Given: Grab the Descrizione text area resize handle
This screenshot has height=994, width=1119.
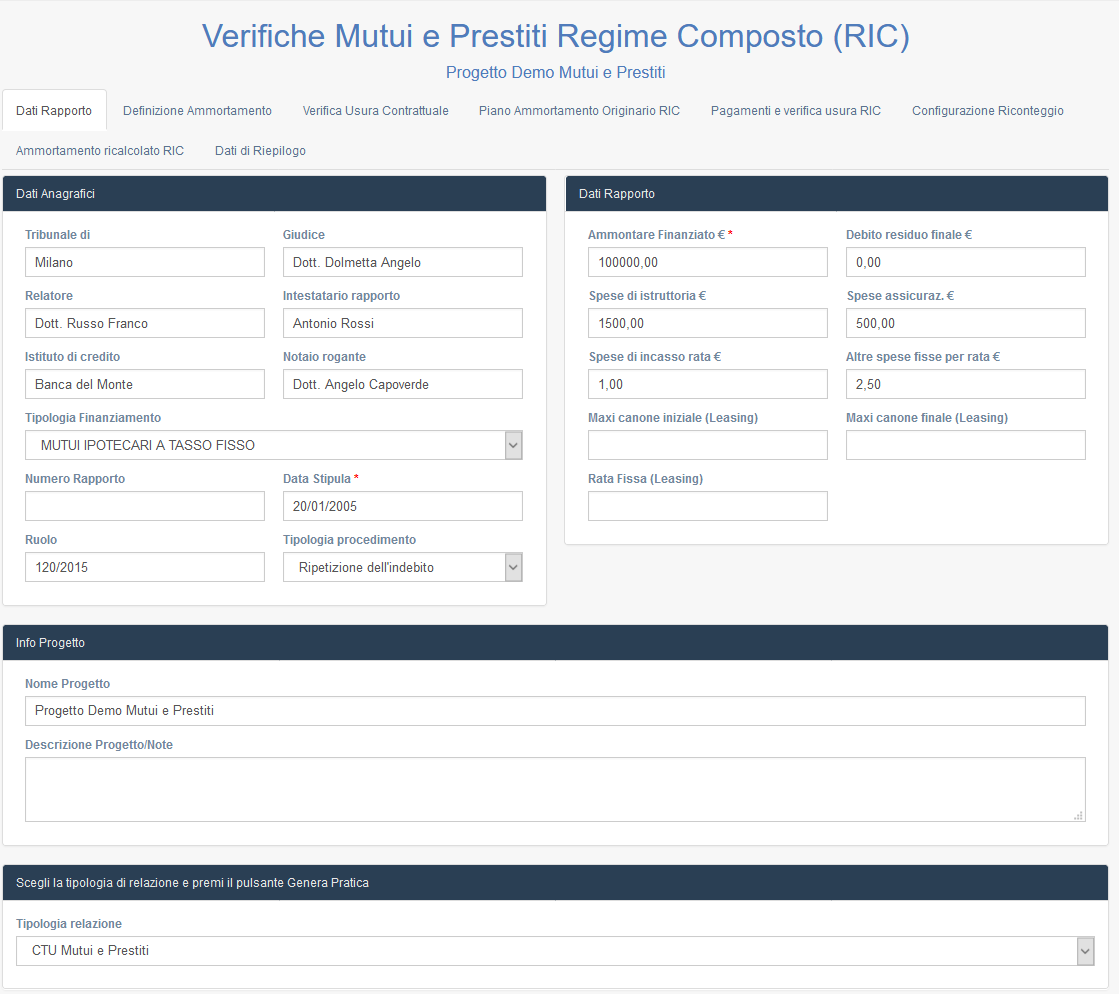Looking at the screenshot, I should coord(1078,816).
